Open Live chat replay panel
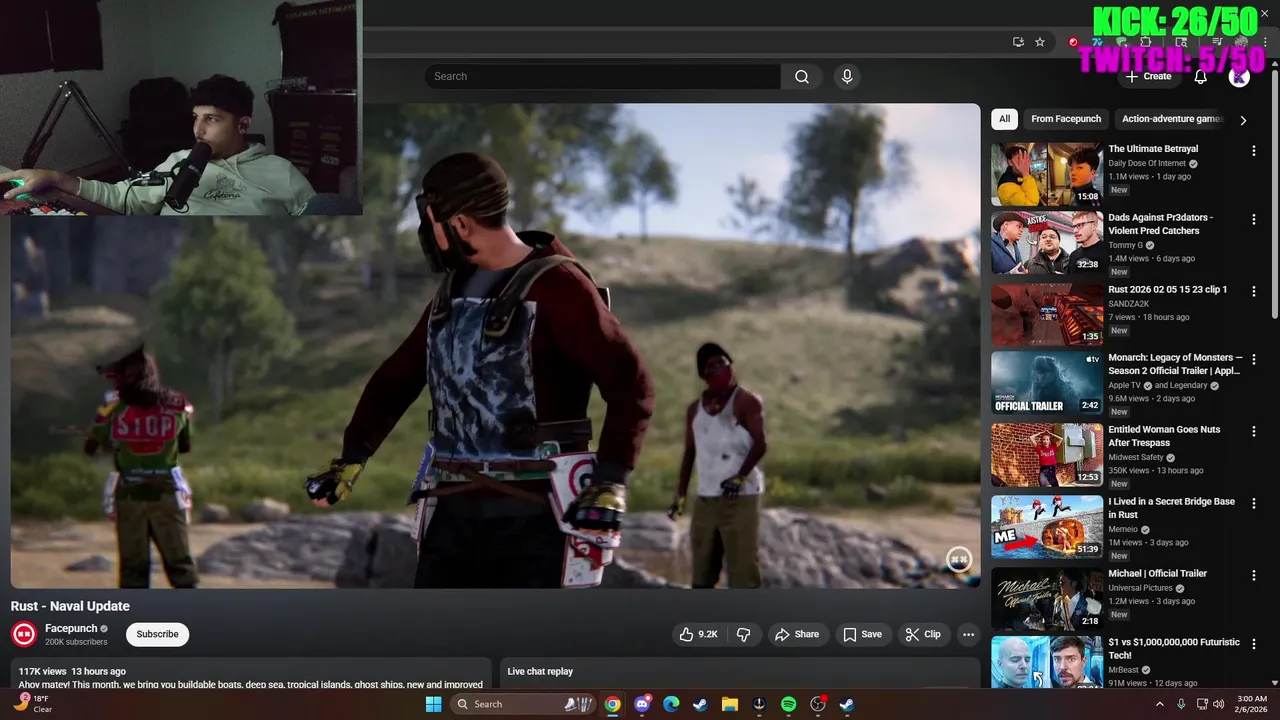The height and width of the screenshot is (720, 1280). pyautogui.click(x=740, y=672)
